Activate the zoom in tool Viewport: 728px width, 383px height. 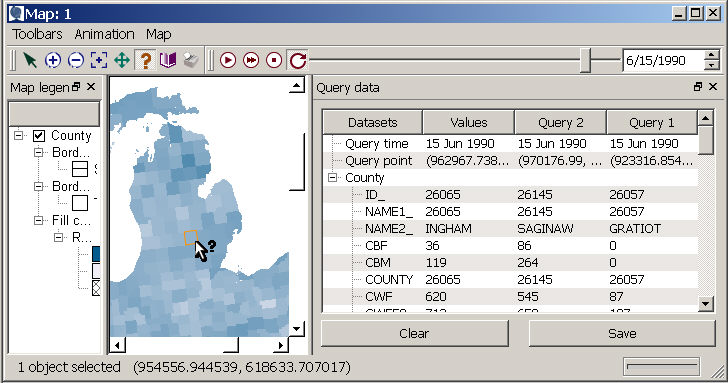[x=53, y=60]
